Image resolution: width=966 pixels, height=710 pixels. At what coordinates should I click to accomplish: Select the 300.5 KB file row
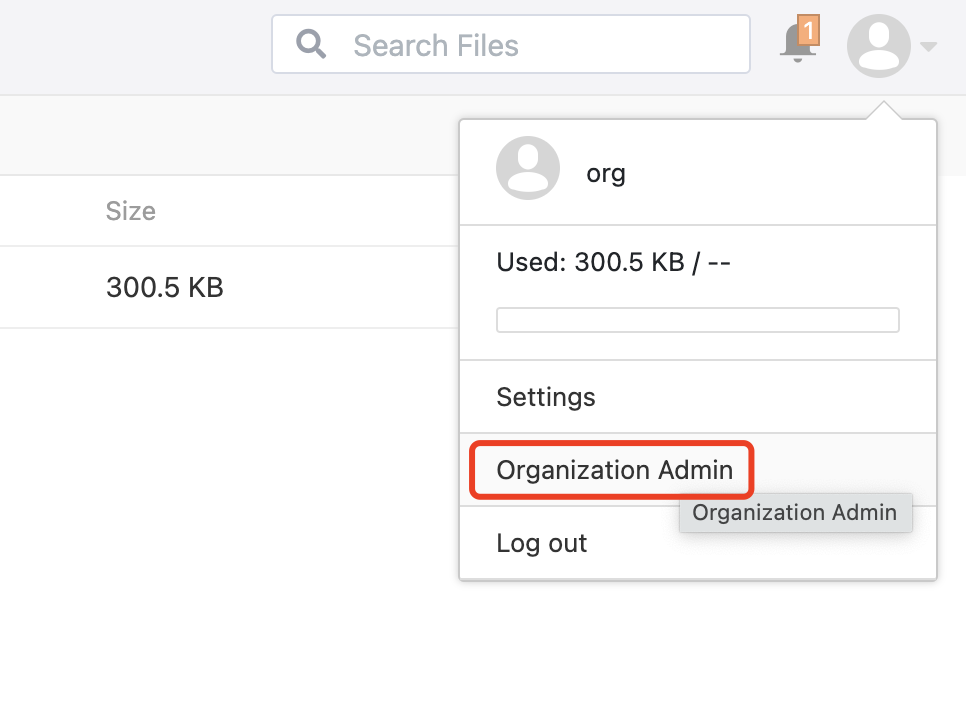[x=229, y=287]
